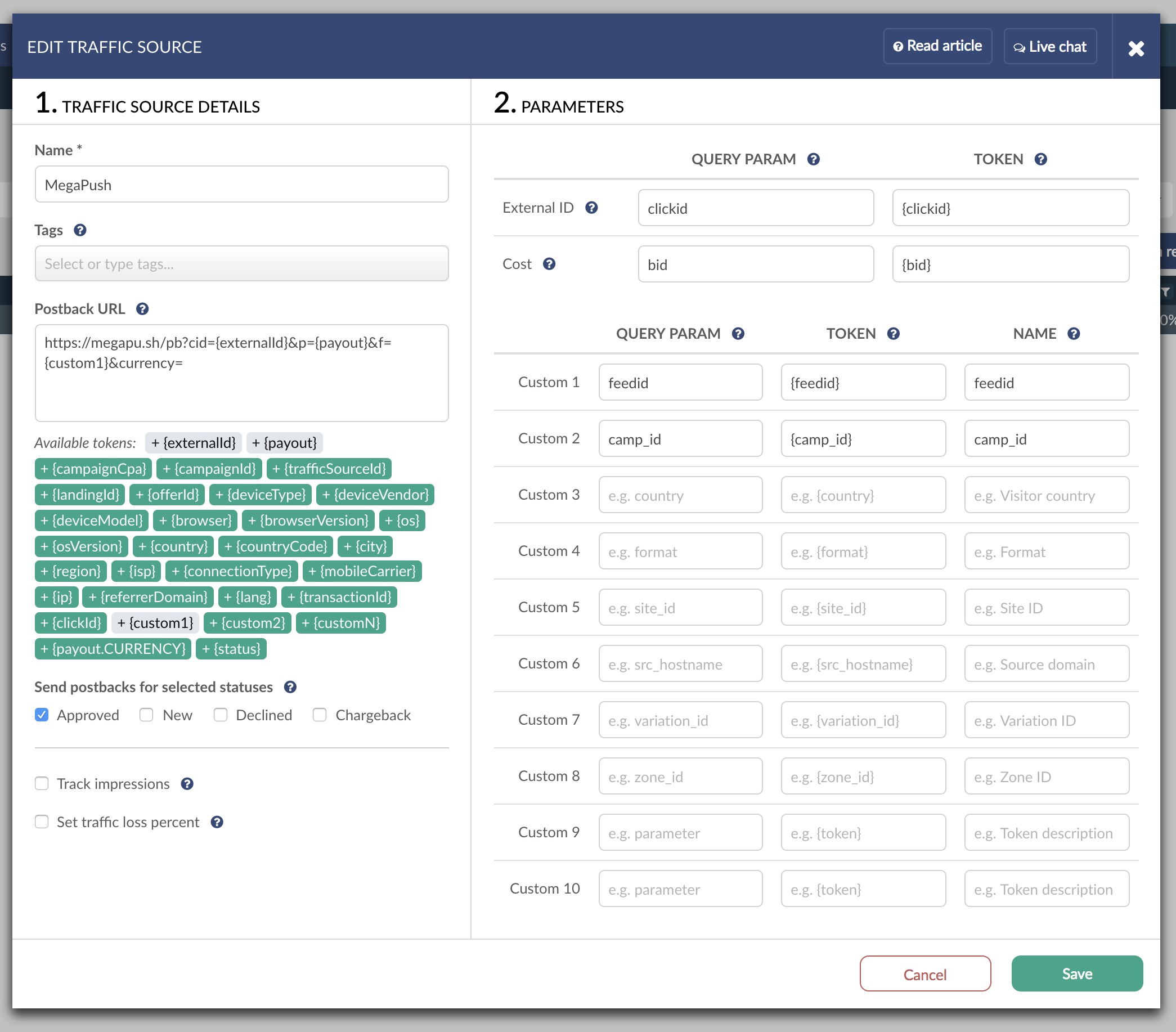Start a Live chat

pos(1050,46)
